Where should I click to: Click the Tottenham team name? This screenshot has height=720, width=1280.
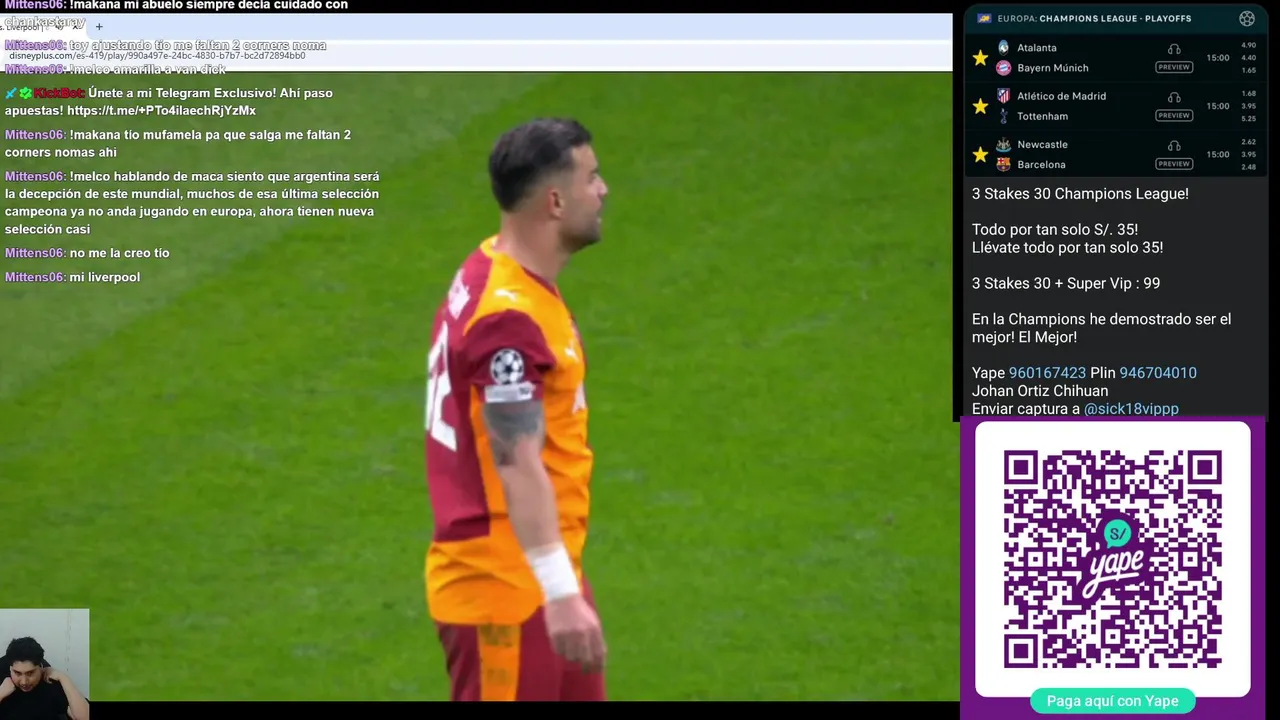point(1043,116)
